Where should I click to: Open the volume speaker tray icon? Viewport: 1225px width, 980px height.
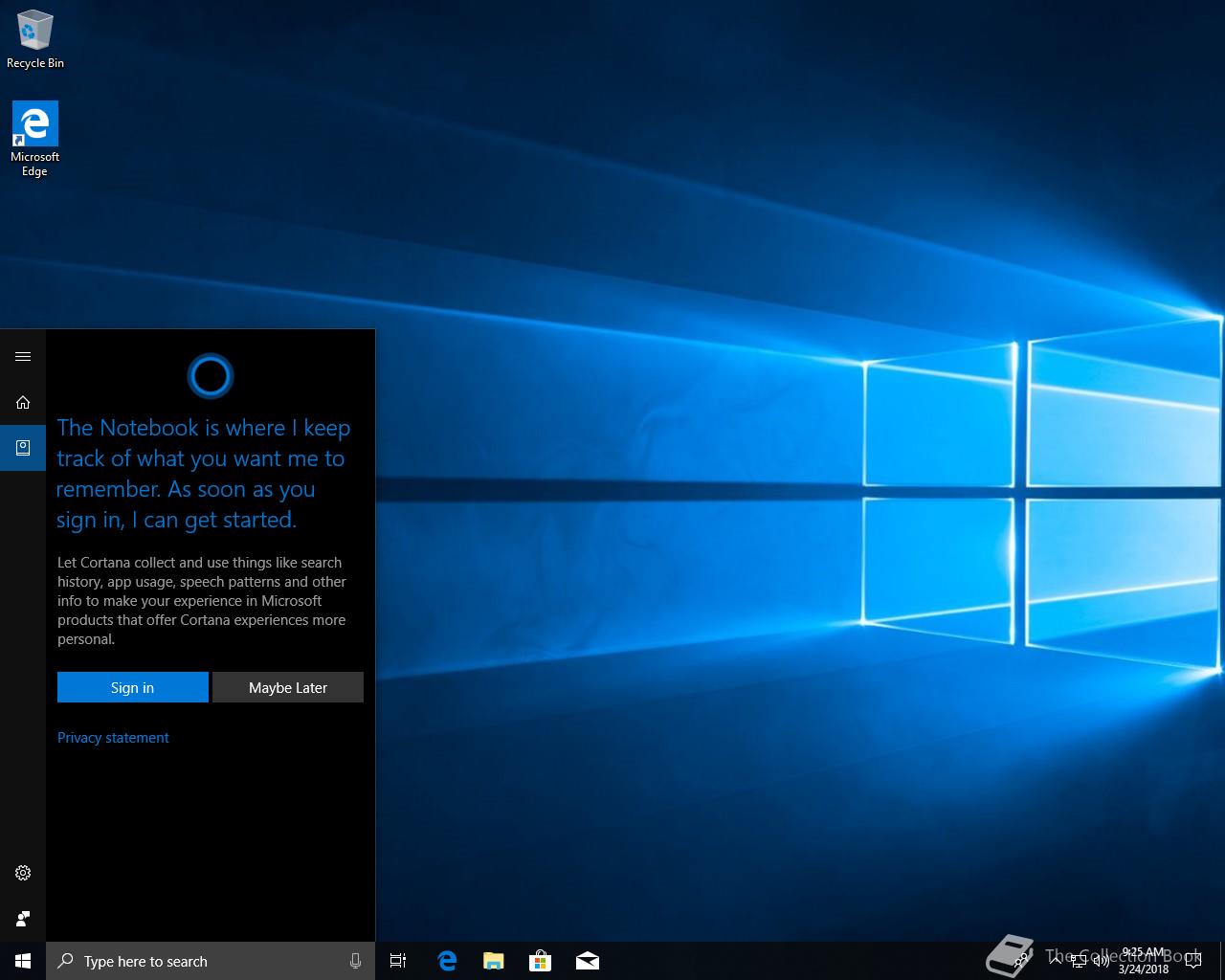click(1101, 961)
